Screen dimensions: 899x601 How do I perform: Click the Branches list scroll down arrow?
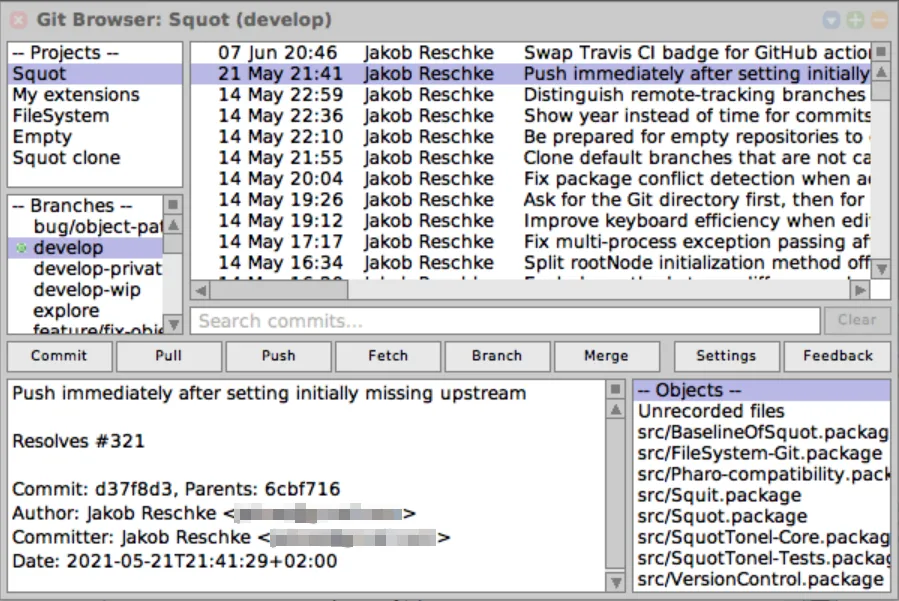[x=173, y=325]
